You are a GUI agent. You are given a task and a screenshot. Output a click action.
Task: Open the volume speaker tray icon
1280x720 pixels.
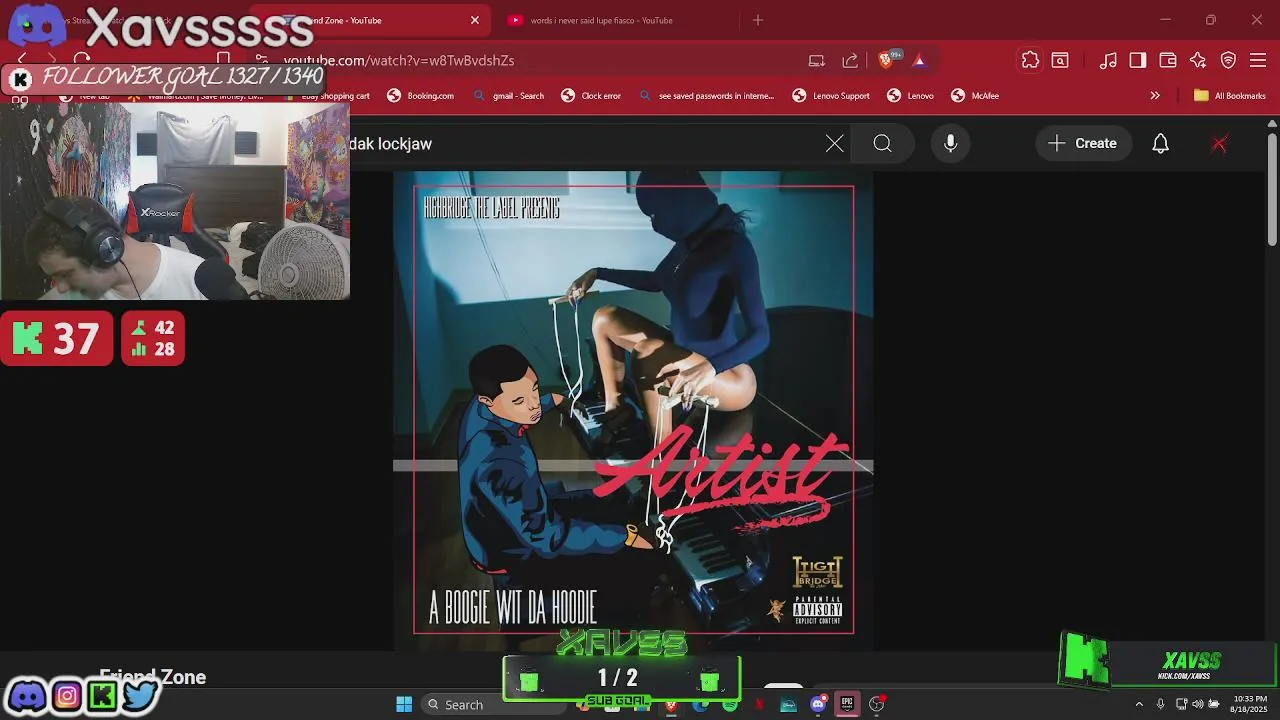coord(1198,705)
